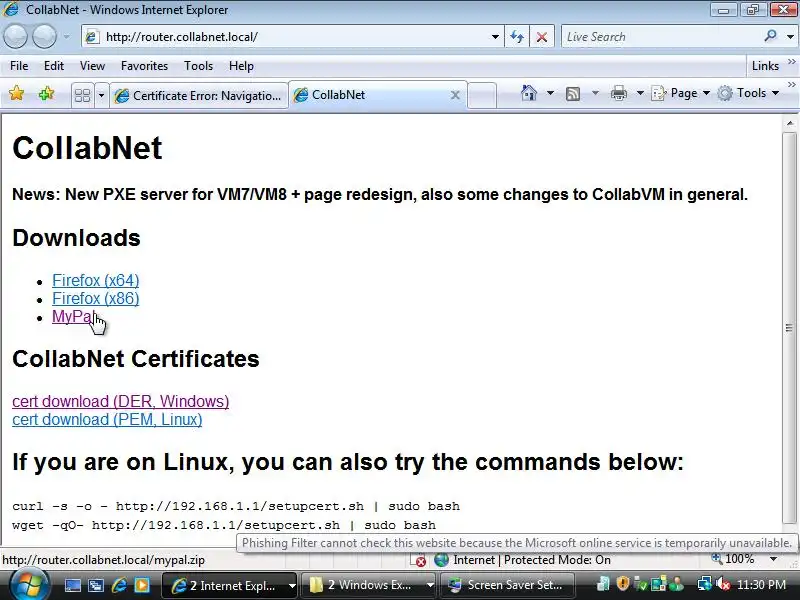800x600 pixels.
Task: Click the phishing filter status icon
Action: point(419,560)
